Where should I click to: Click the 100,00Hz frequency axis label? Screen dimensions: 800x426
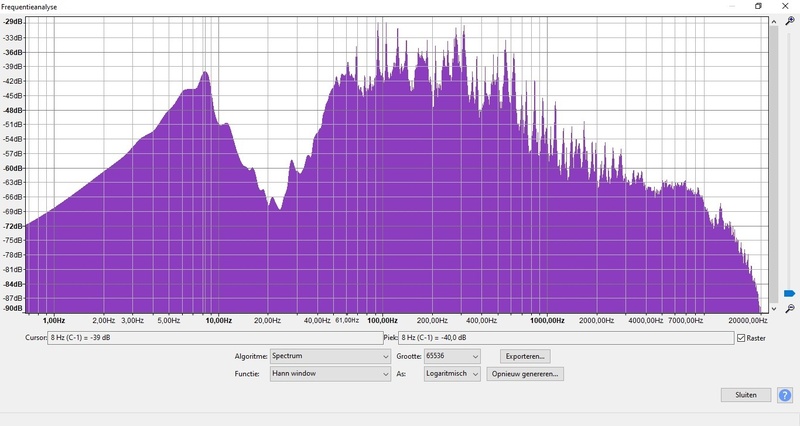382,321
